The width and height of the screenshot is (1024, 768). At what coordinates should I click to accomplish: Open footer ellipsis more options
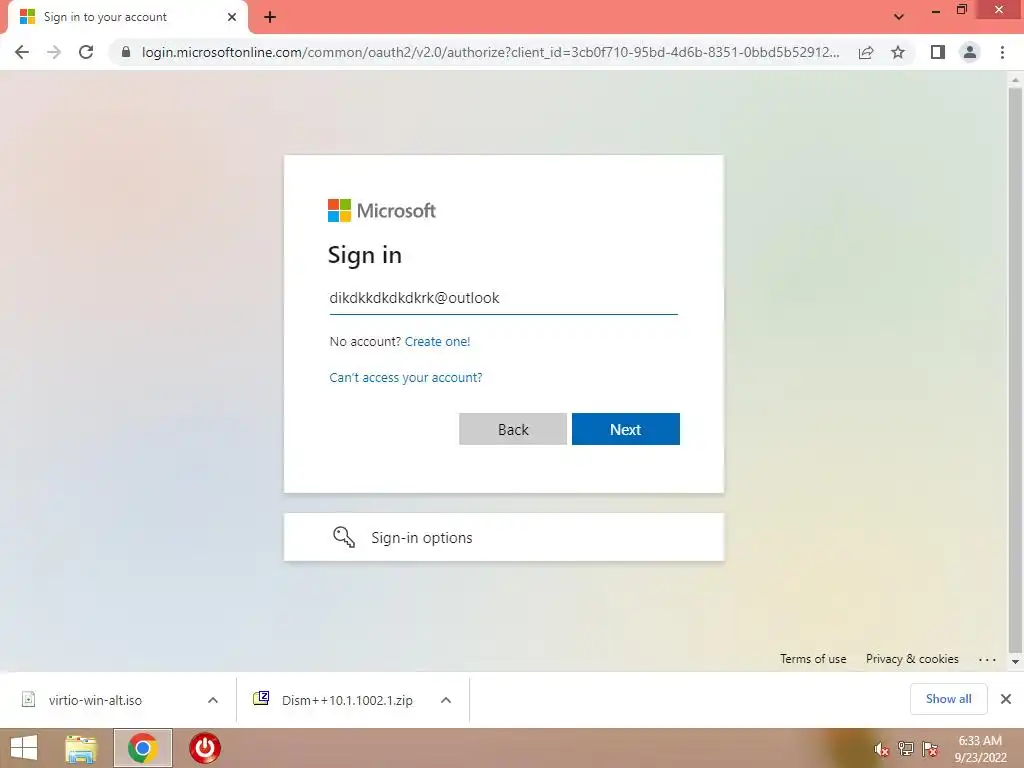pos(987,660)
